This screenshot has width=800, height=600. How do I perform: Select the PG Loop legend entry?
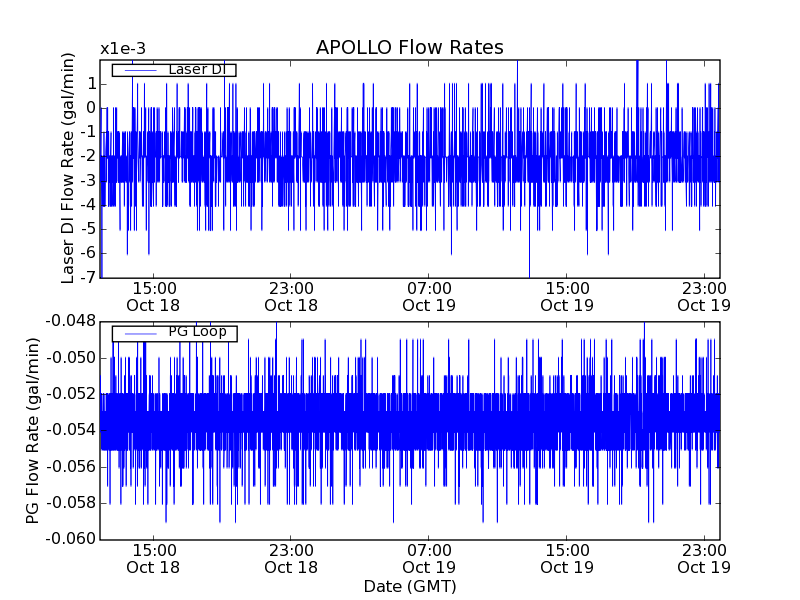174,334
